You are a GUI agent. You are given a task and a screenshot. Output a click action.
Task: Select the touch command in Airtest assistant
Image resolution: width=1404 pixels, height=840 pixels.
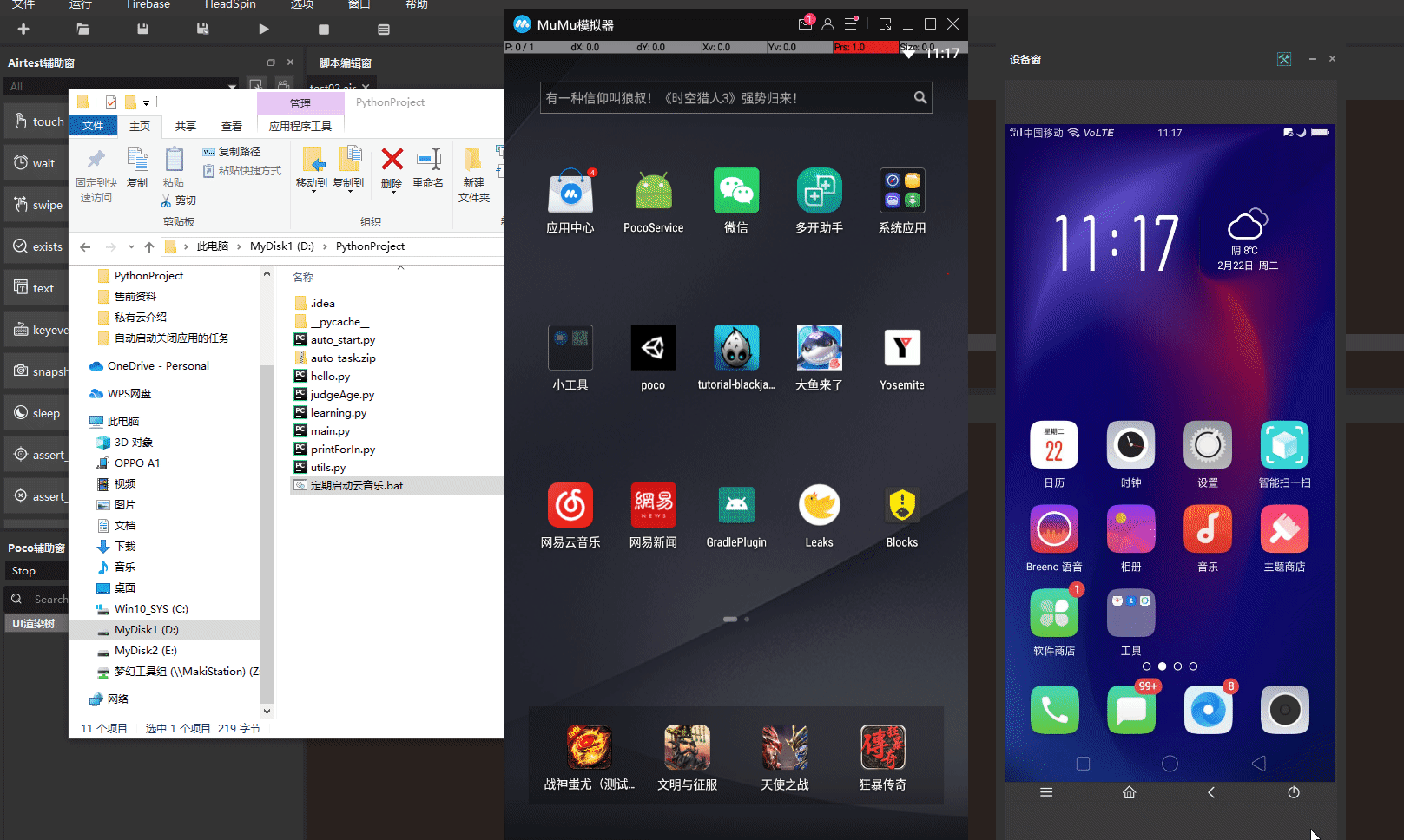pos(37,121)
